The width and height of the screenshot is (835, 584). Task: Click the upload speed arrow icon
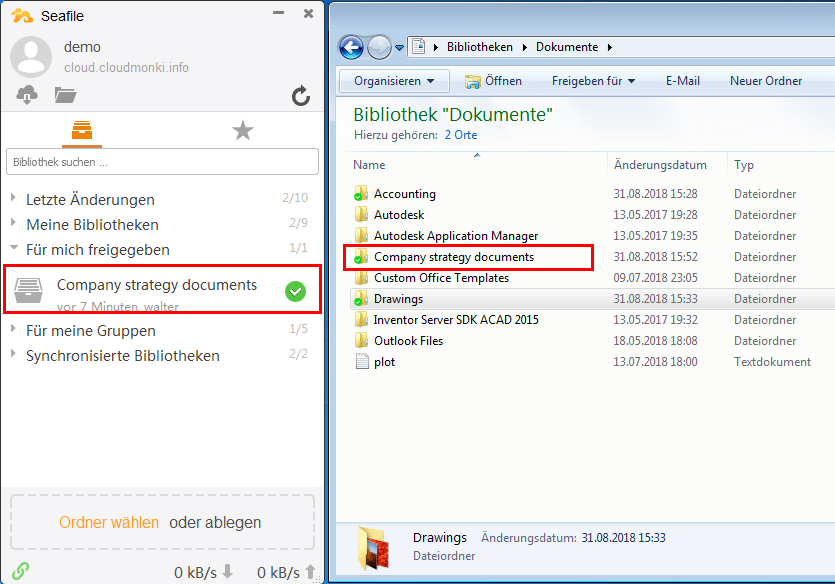coord(310,572)
